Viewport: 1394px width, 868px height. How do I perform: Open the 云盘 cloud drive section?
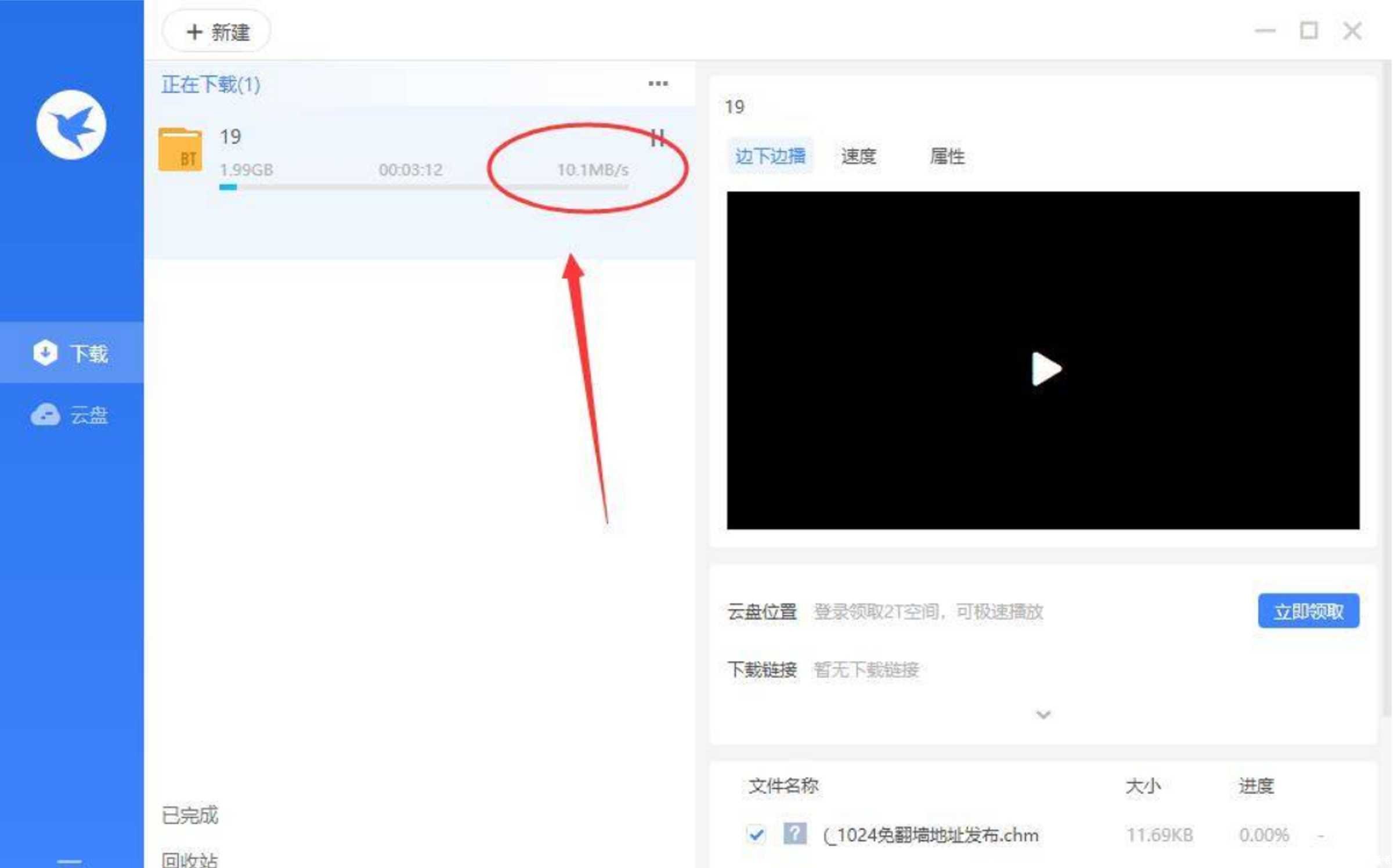(x=72, y=415)
